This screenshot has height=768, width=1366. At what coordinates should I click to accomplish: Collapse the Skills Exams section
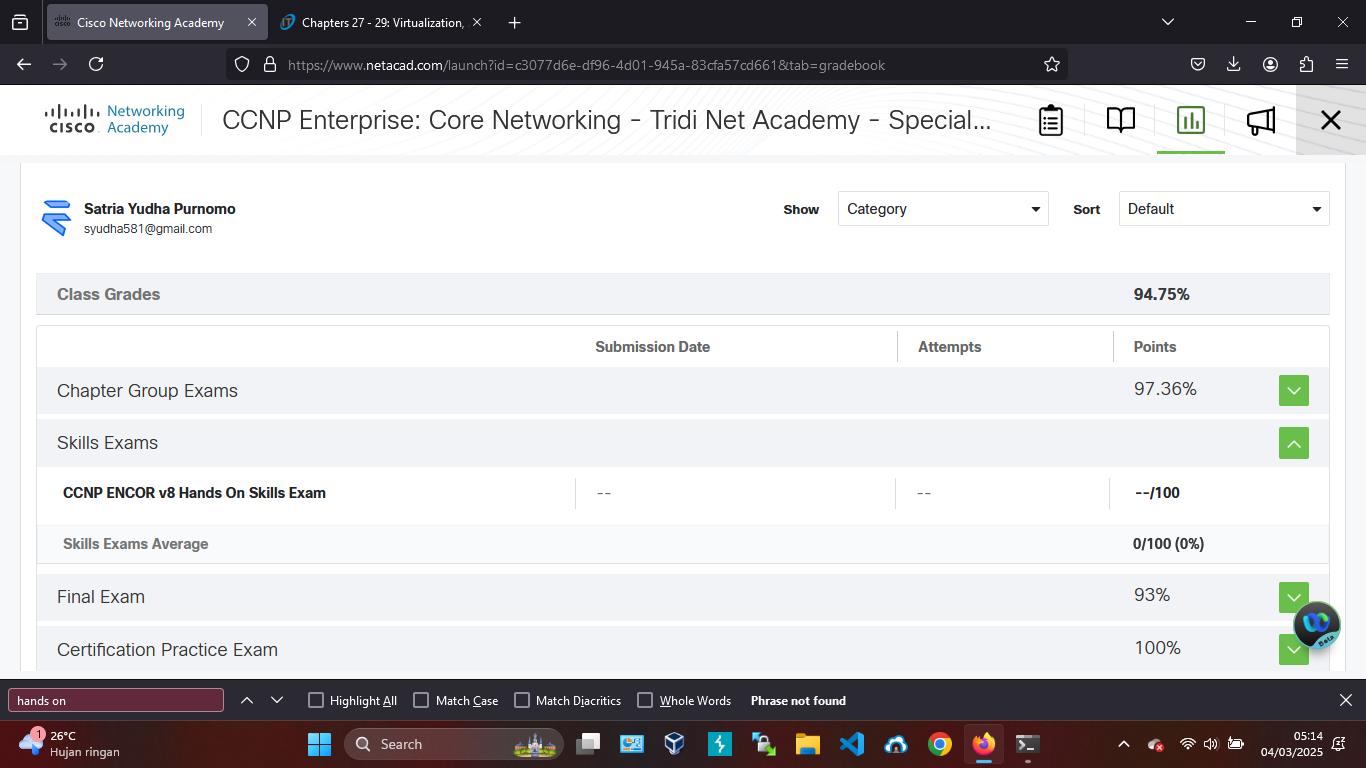point(1294,443)
